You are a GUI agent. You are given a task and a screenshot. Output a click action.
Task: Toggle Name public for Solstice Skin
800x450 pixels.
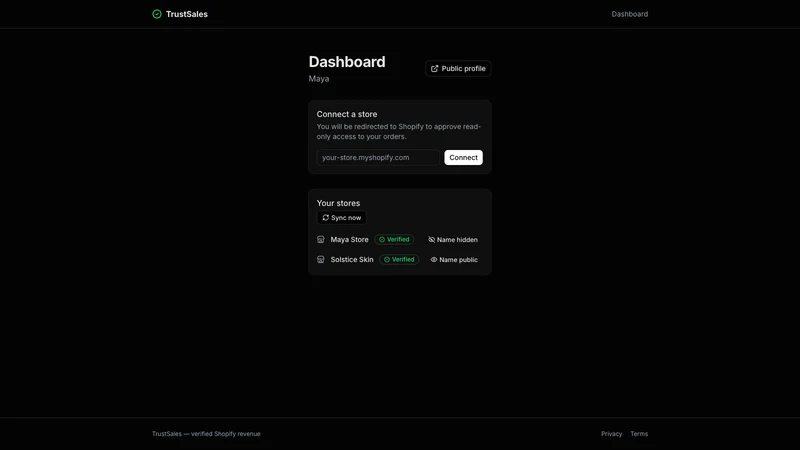[454, 260]
